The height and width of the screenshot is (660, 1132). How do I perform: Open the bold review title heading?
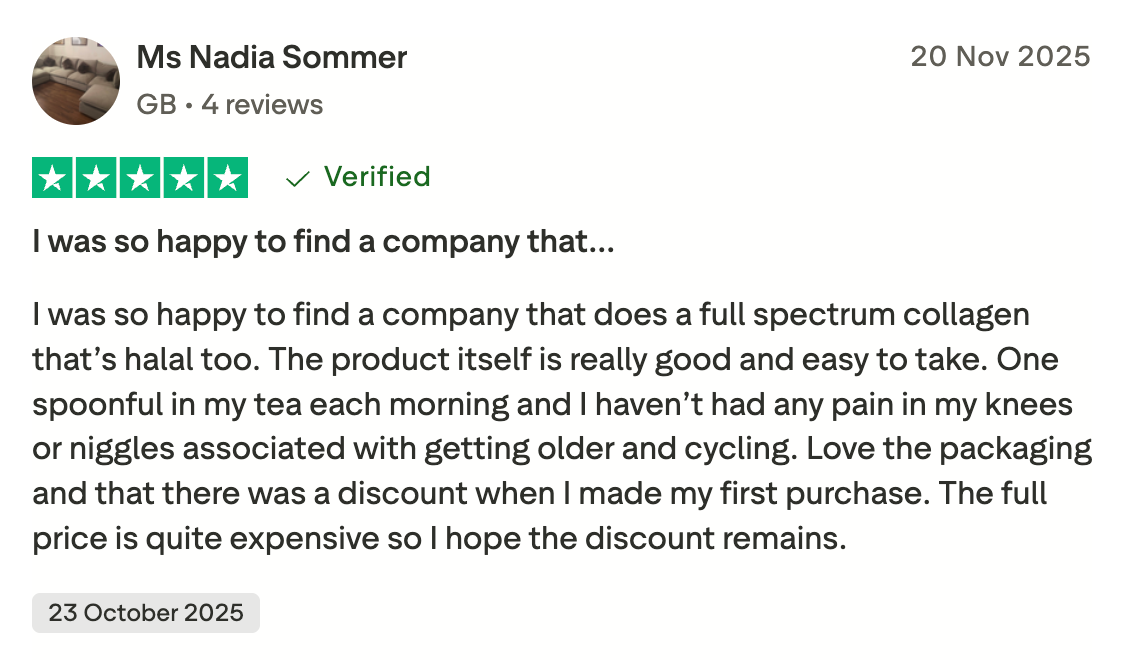(323, 241)
